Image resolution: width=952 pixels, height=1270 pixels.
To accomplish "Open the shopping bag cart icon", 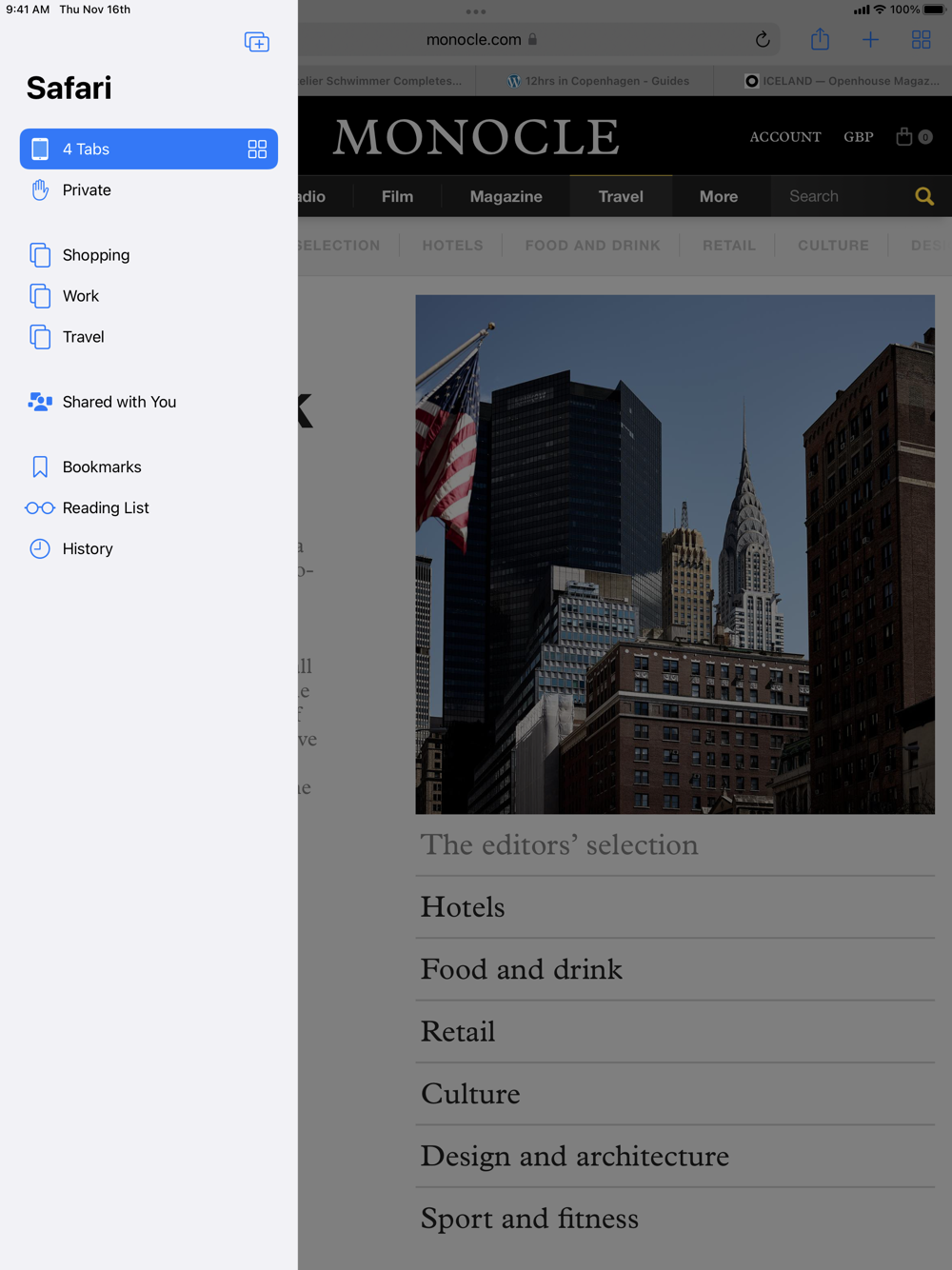I will [x=904, y=137].
